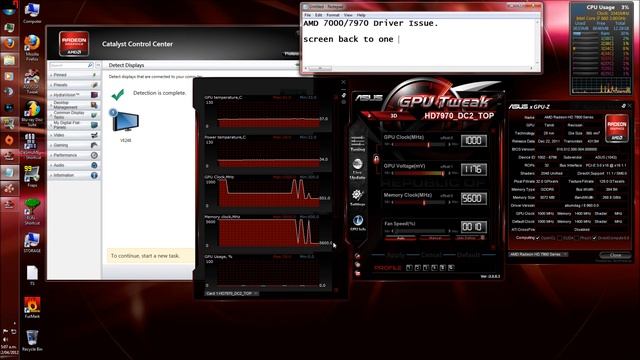The width and height of the screenshot is (640, 360).
Task: Adjust the GPU Voltage(mV) slider
Action: (420, 173)
